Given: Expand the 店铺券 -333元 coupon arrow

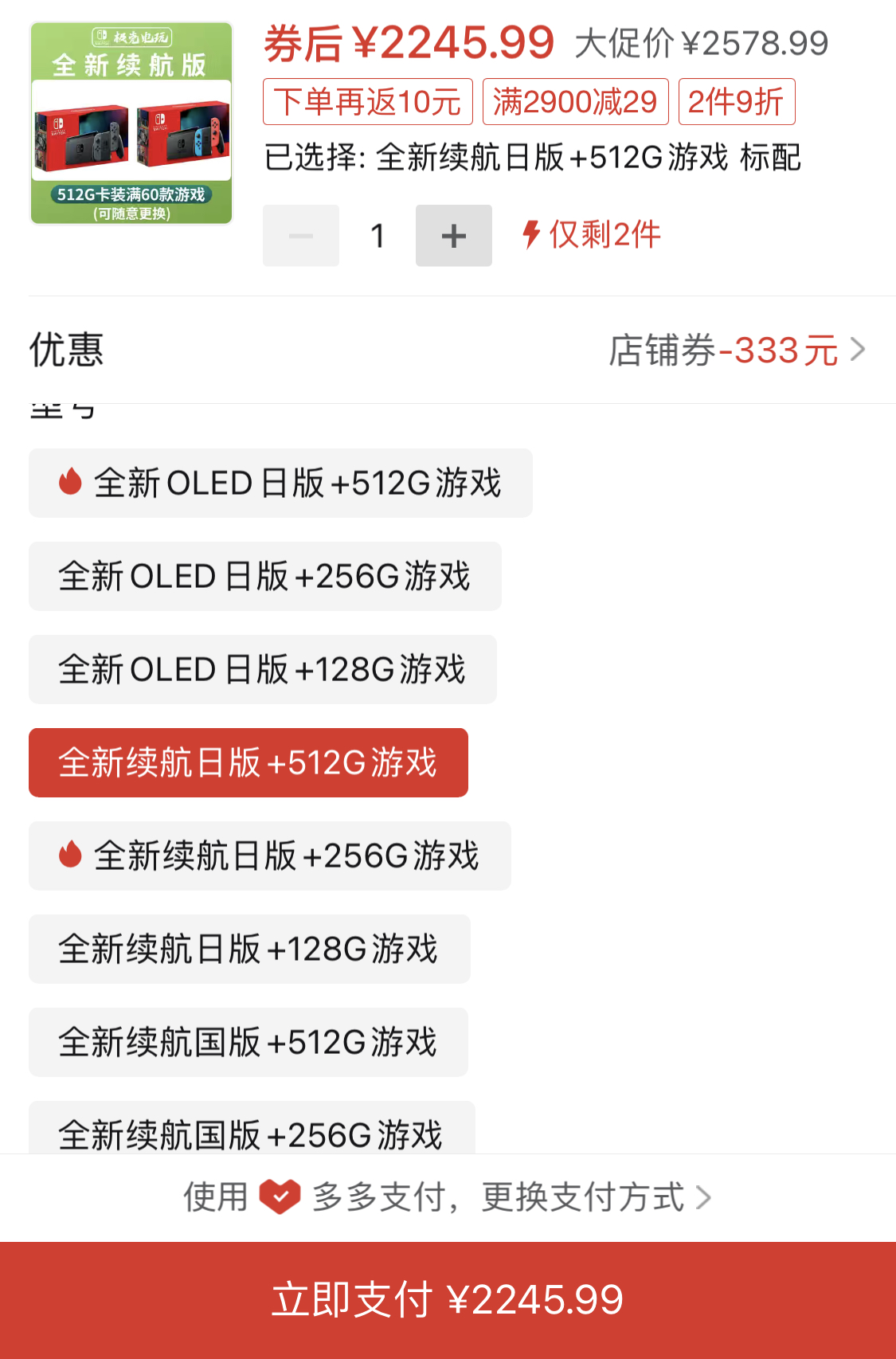Looking at the screenshot, I should tap(858, 350).
